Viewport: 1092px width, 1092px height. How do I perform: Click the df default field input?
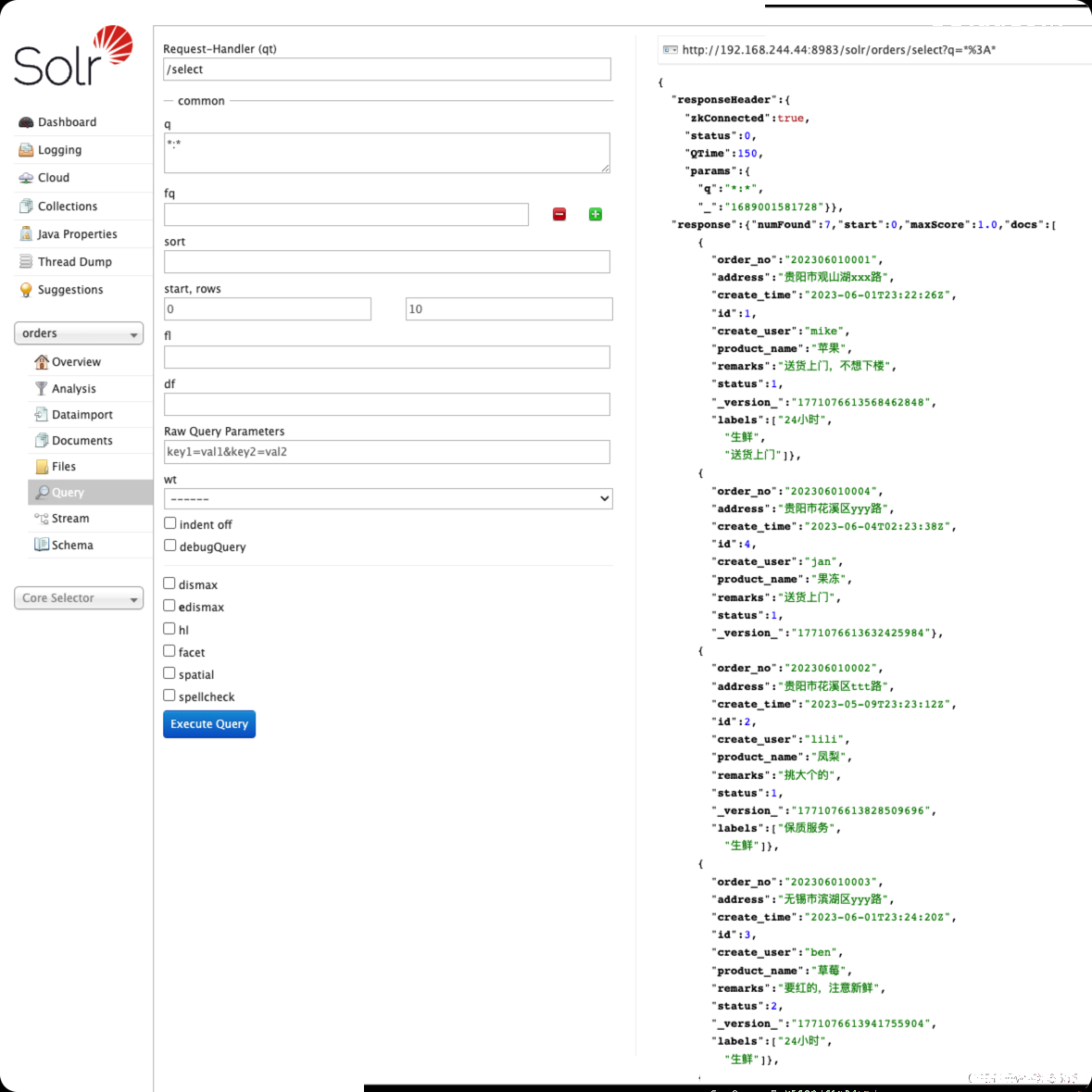(x=387, y=405)
